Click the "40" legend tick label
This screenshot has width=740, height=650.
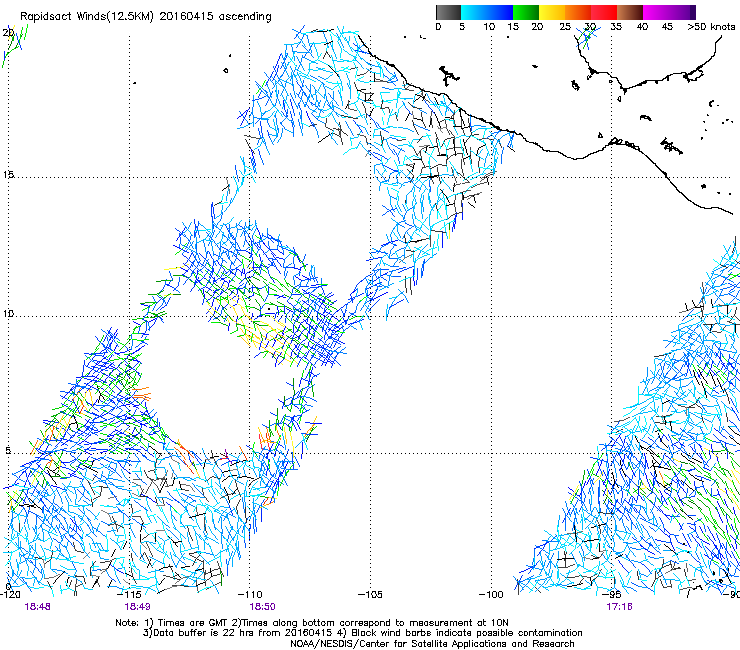click(x=642, y=26)
